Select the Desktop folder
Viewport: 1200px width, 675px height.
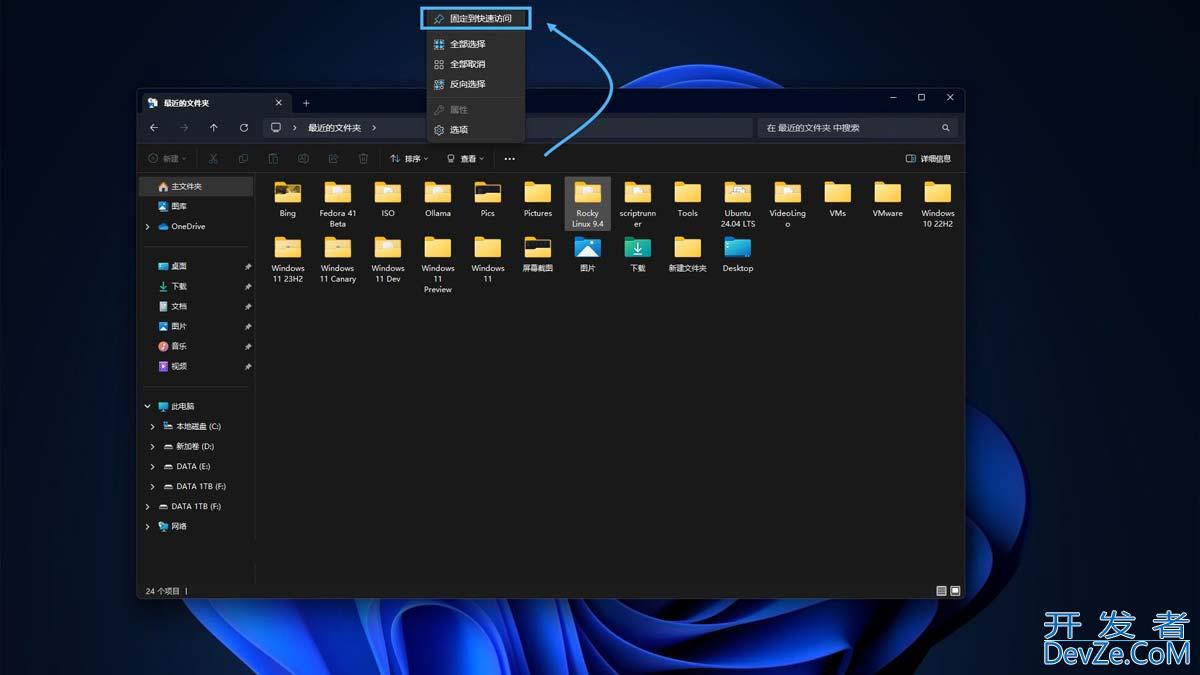(x=738, y=254)
